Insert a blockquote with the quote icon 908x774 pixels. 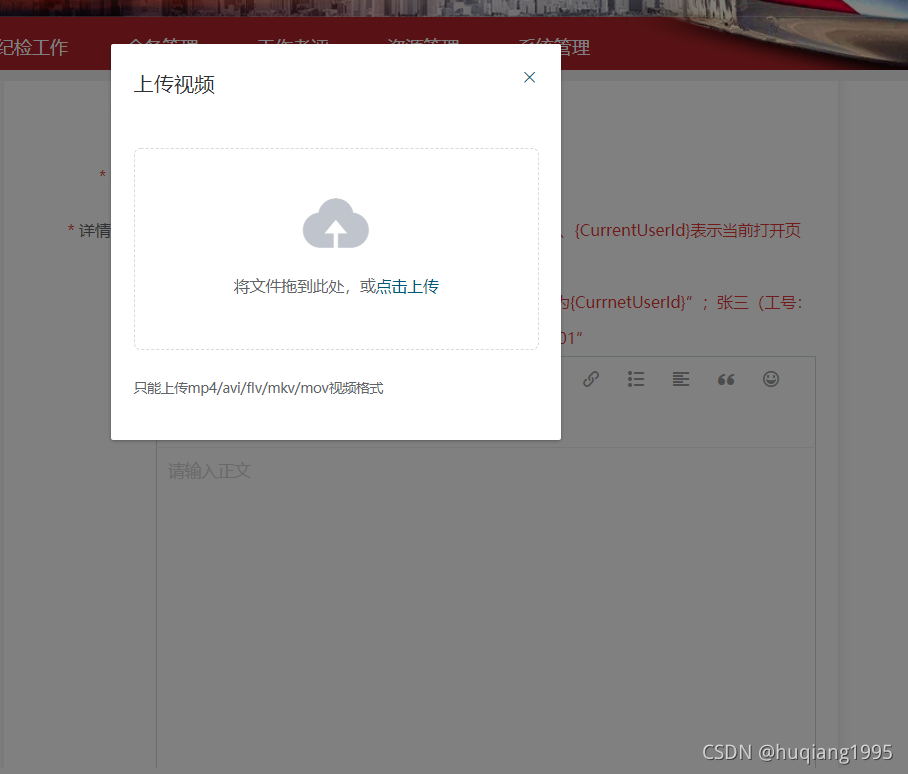pyautogui.click(x=726, y=379)
